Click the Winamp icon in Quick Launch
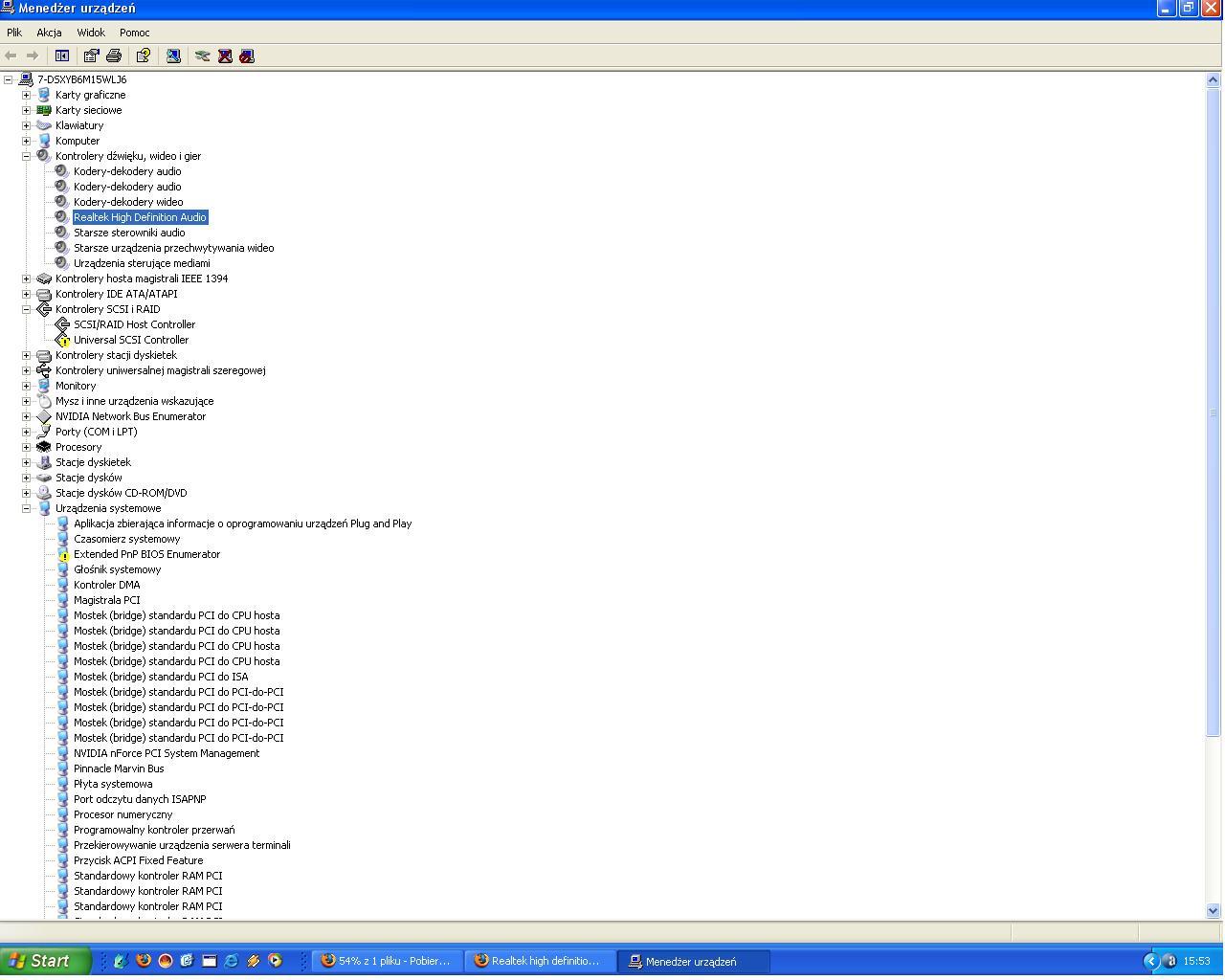 click(254, 961)
